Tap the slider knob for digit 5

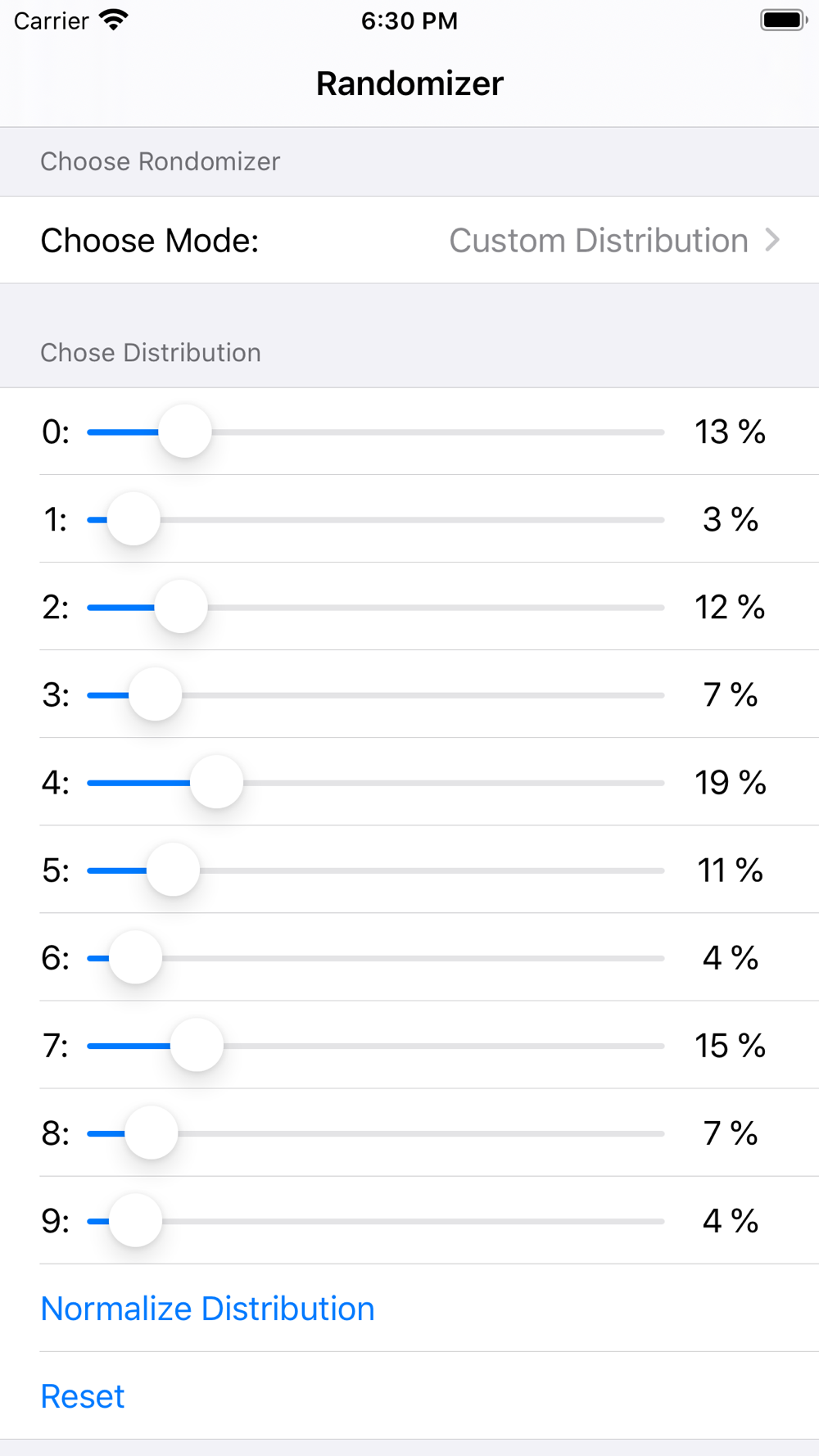pos(174,870)
